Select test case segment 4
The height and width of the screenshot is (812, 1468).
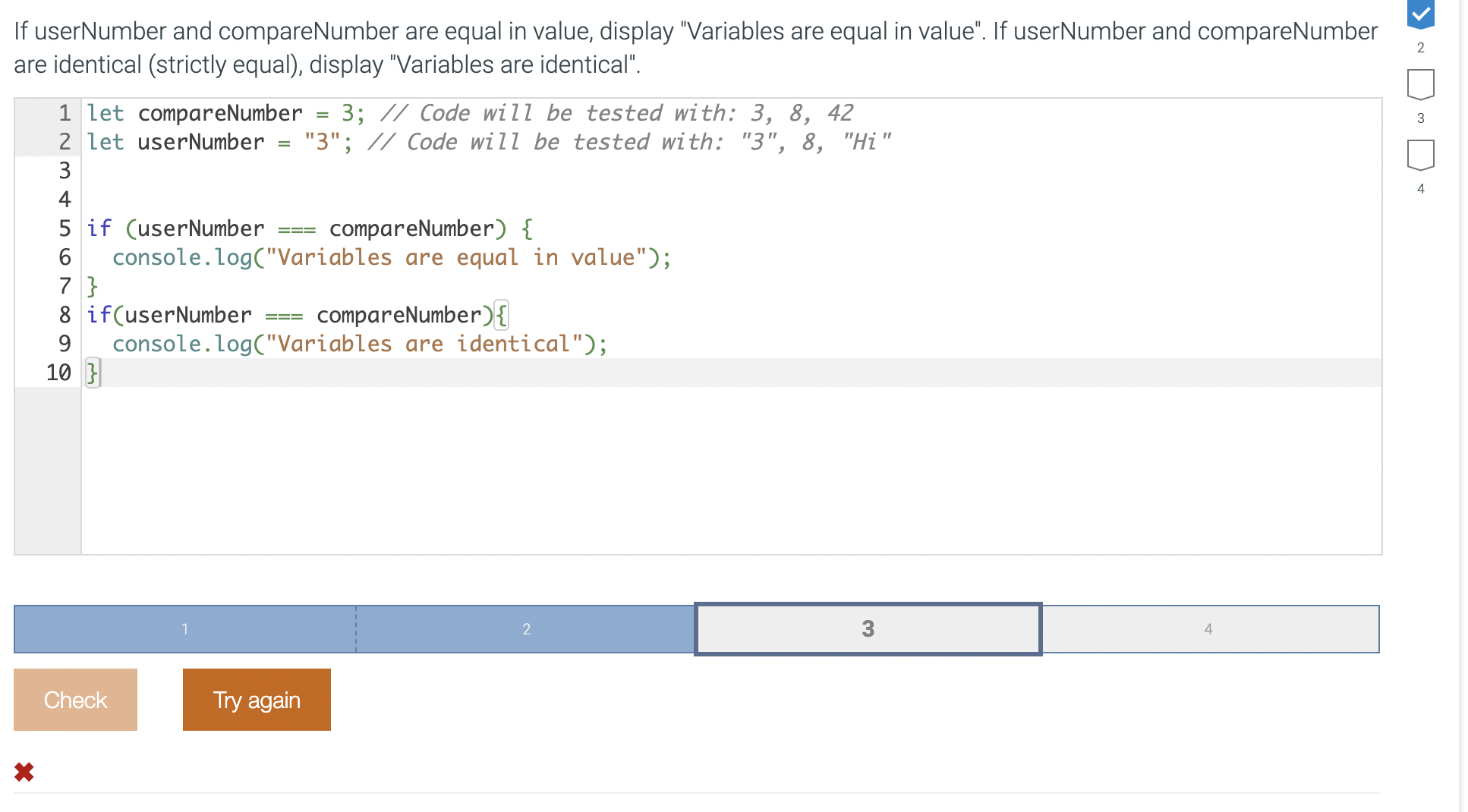pos(1208,628)
